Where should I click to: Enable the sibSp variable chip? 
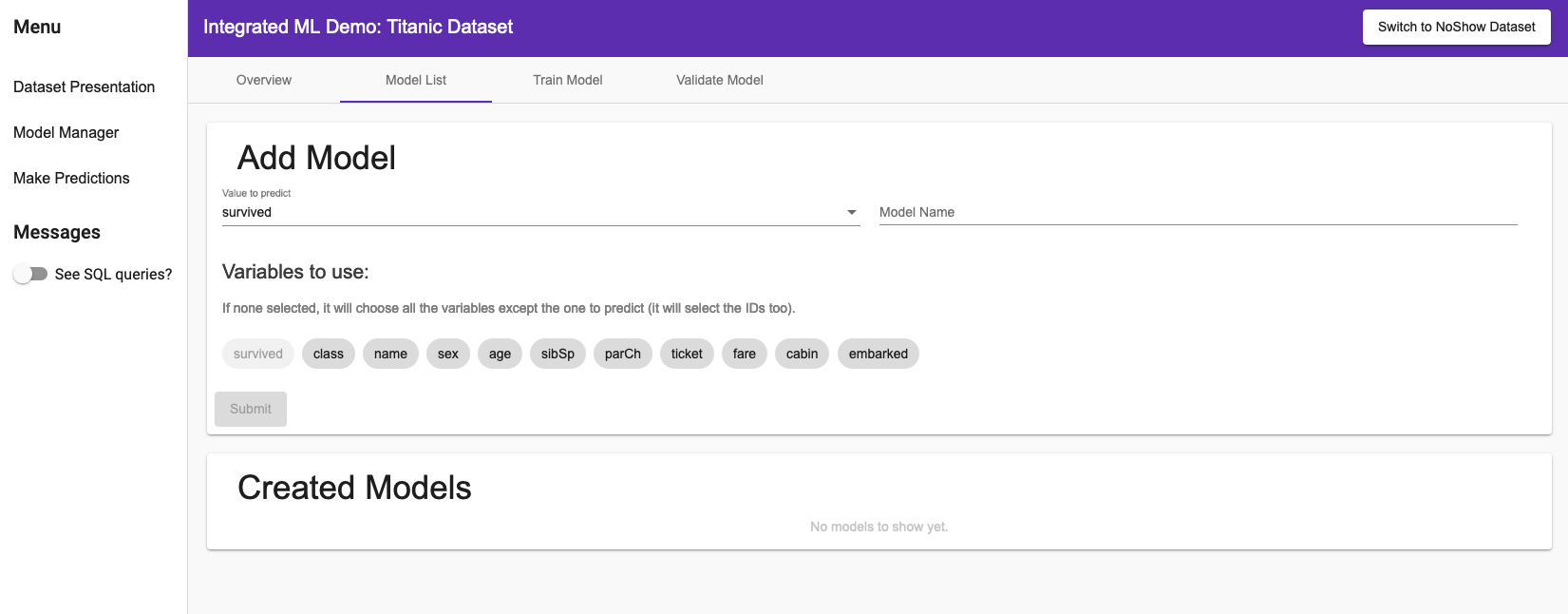coord(557,354)
